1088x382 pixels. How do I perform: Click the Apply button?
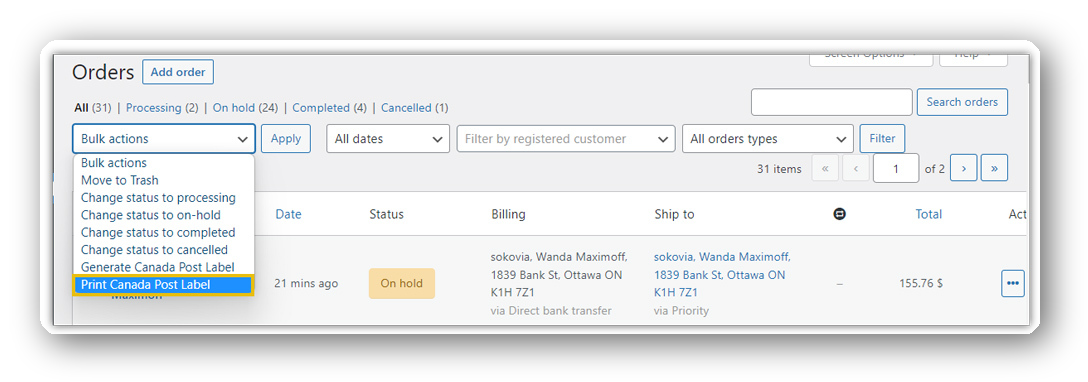pos(286,139)
